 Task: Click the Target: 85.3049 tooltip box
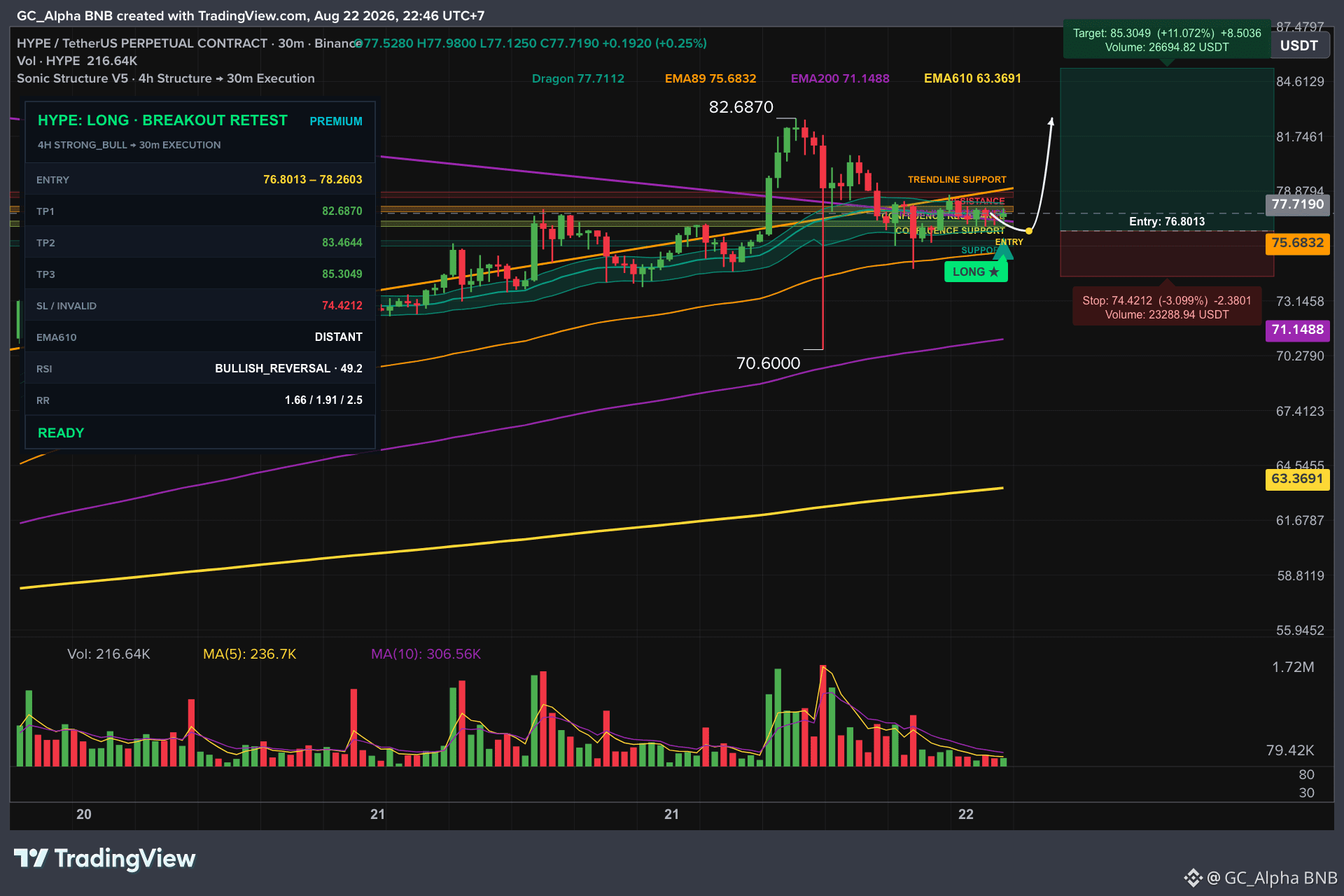click(x=1167, y=40)
